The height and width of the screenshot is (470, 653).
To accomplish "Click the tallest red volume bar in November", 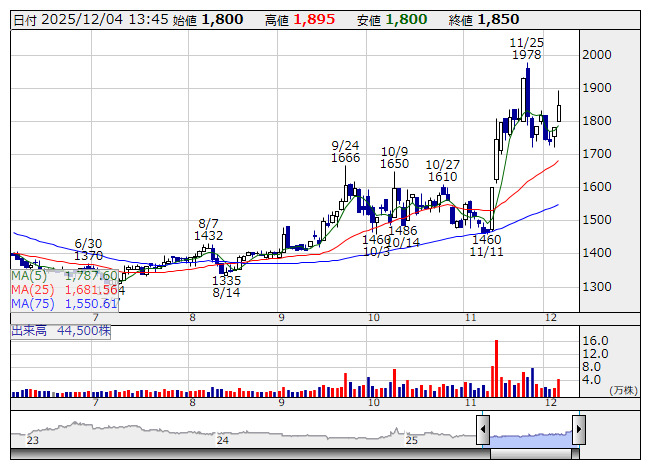I will tap(496, 367).
